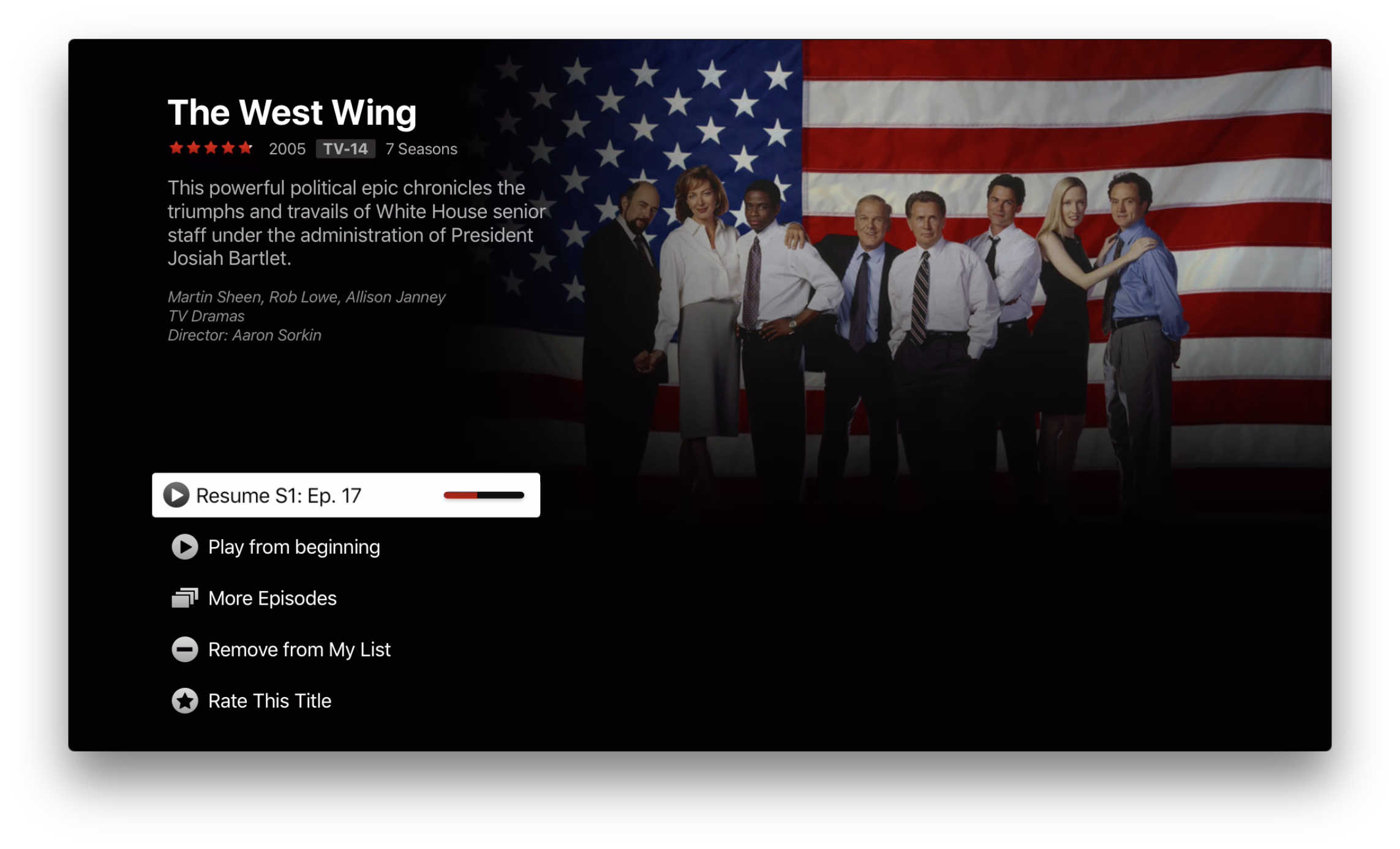1400x849 pixels.
Task: Click the Play from beginning circle icon
Action: (x=184, y=546)
